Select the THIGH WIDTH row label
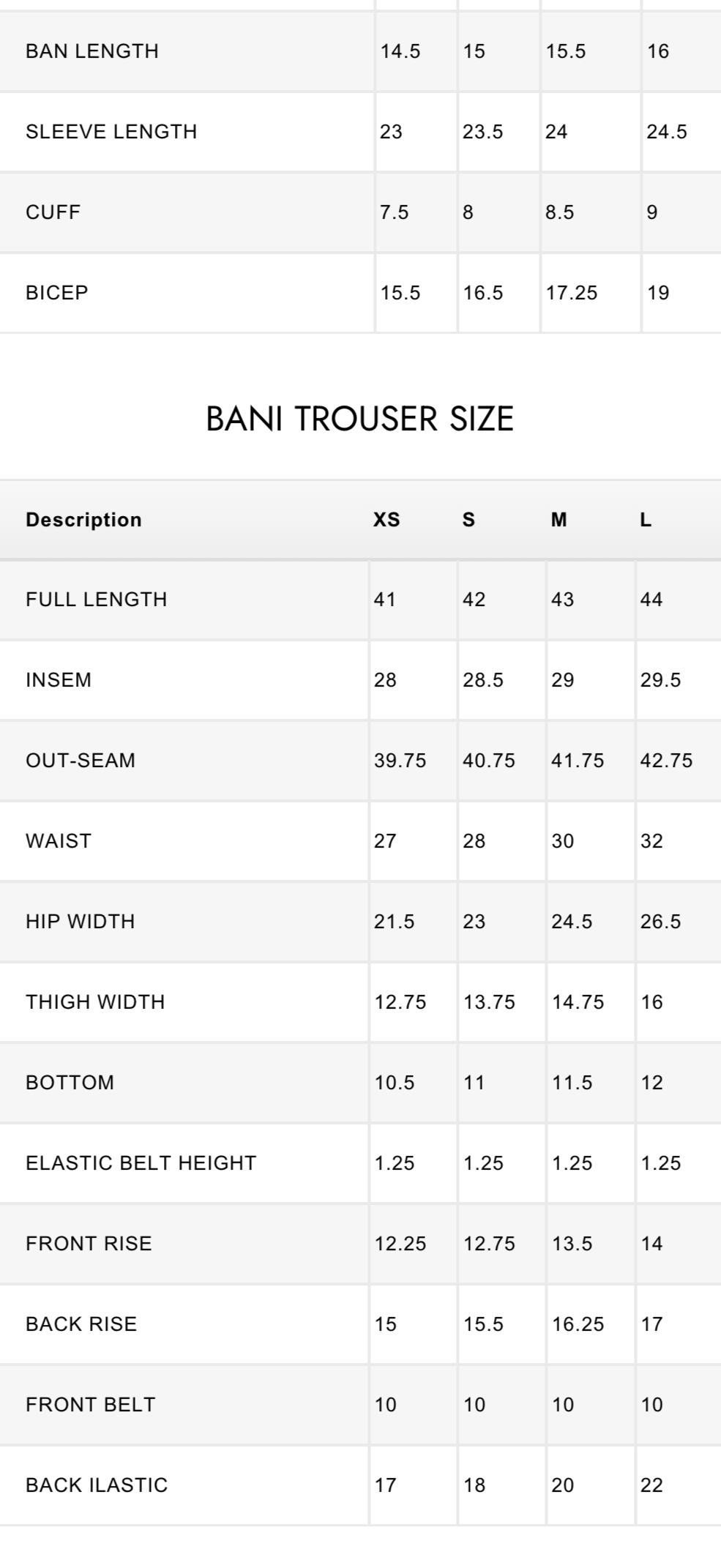Image resolution: width=721 pixels, height=1568 pixels. [95, 1002]
